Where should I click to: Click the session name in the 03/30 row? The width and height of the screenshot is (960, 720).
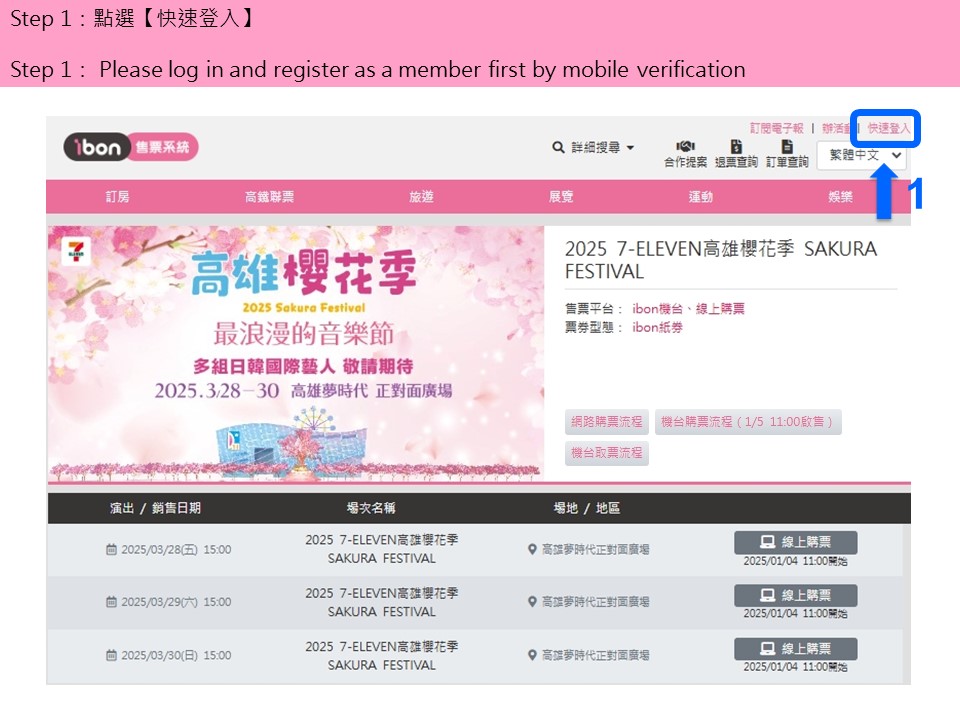[381, 656]
